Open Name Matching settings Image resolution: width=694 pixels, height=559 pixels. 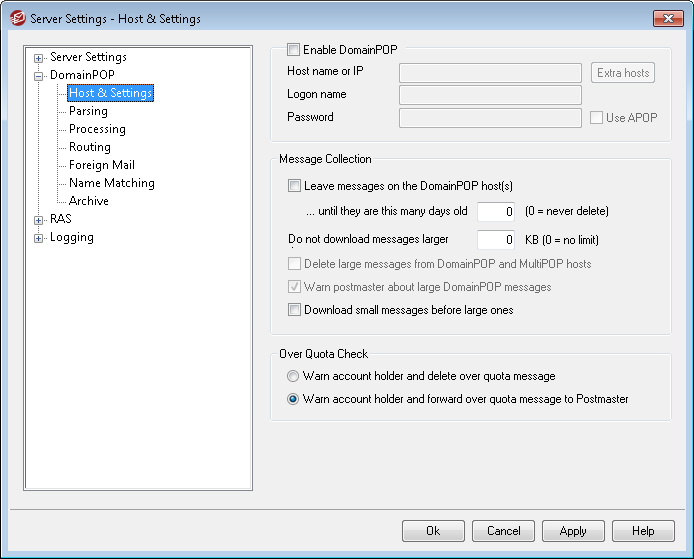tap(111, 183)
